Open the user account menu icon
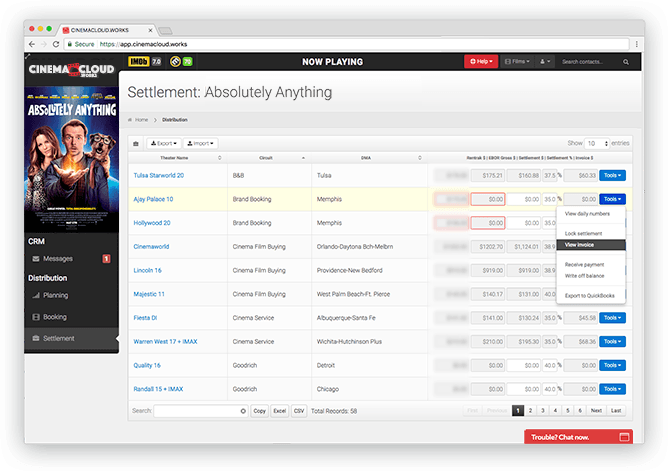 tap(546, 62)
